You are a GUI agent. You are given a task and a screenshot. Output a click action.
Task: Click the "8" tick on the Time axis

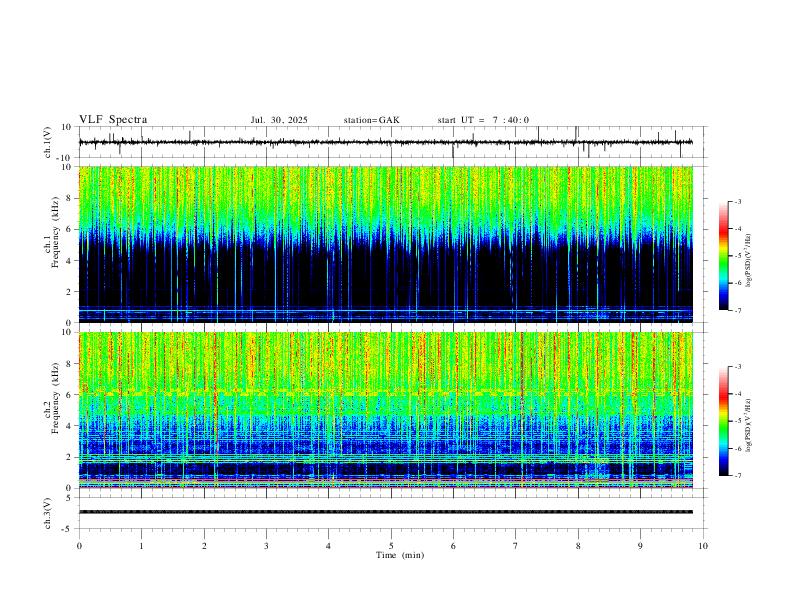pyautogui.click(x=578, y=546)
